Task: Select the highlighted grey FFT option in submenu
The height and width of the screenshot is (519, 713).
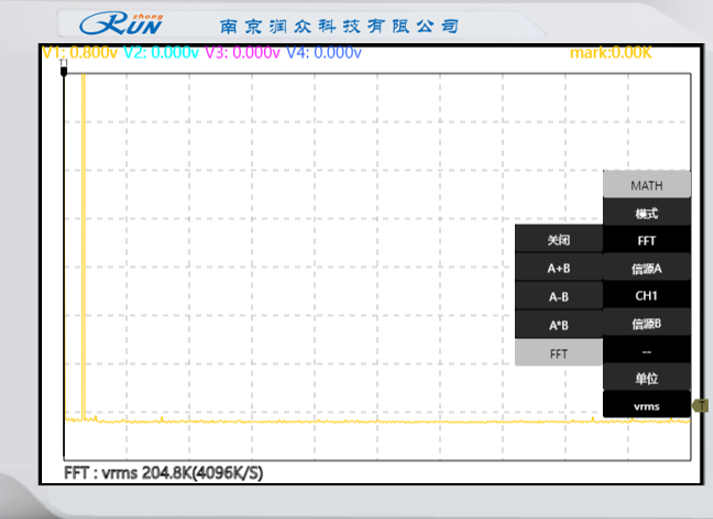Action: coord(558,353)
